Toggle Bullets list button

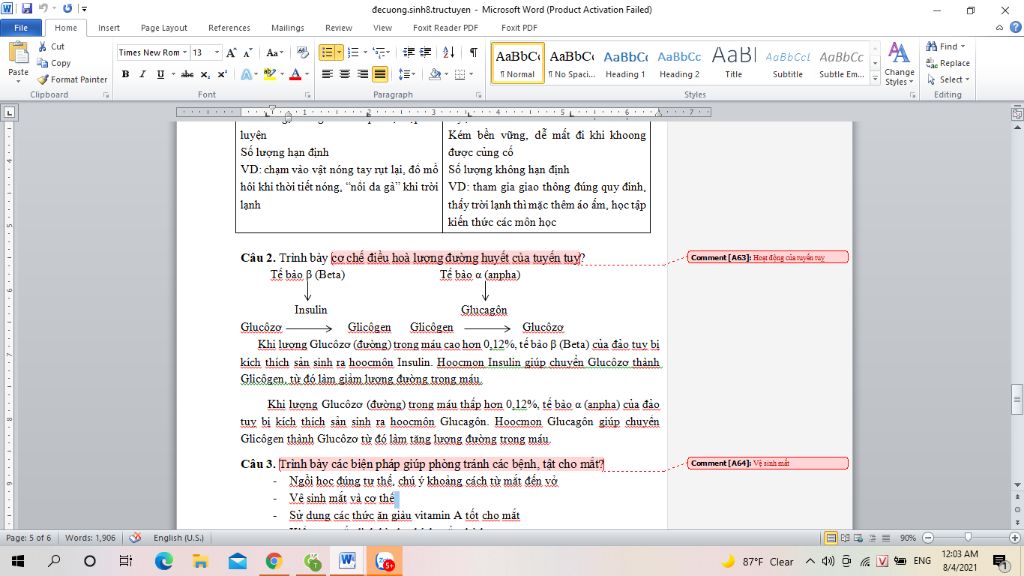tap(327, 52)
